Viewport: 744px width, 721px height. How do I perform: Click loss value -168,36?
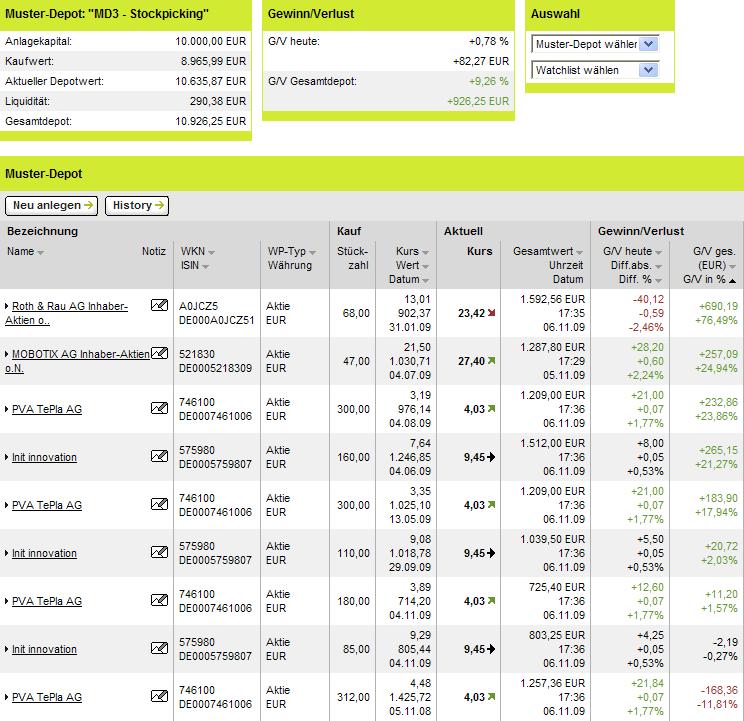pyautogui.click(x=719, y=690)
